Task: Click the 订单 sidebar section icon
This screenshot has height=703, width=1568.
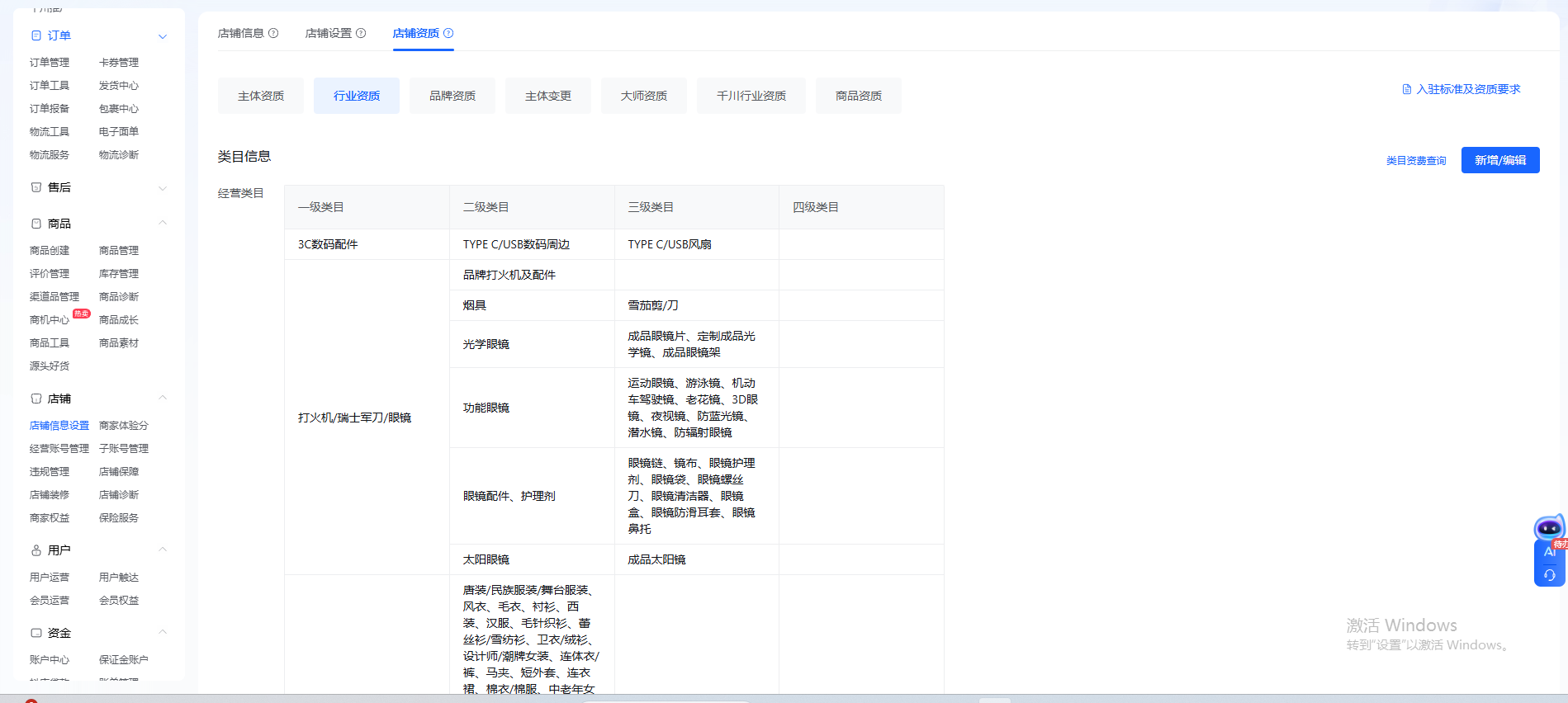Action: [x=36, y=35]
